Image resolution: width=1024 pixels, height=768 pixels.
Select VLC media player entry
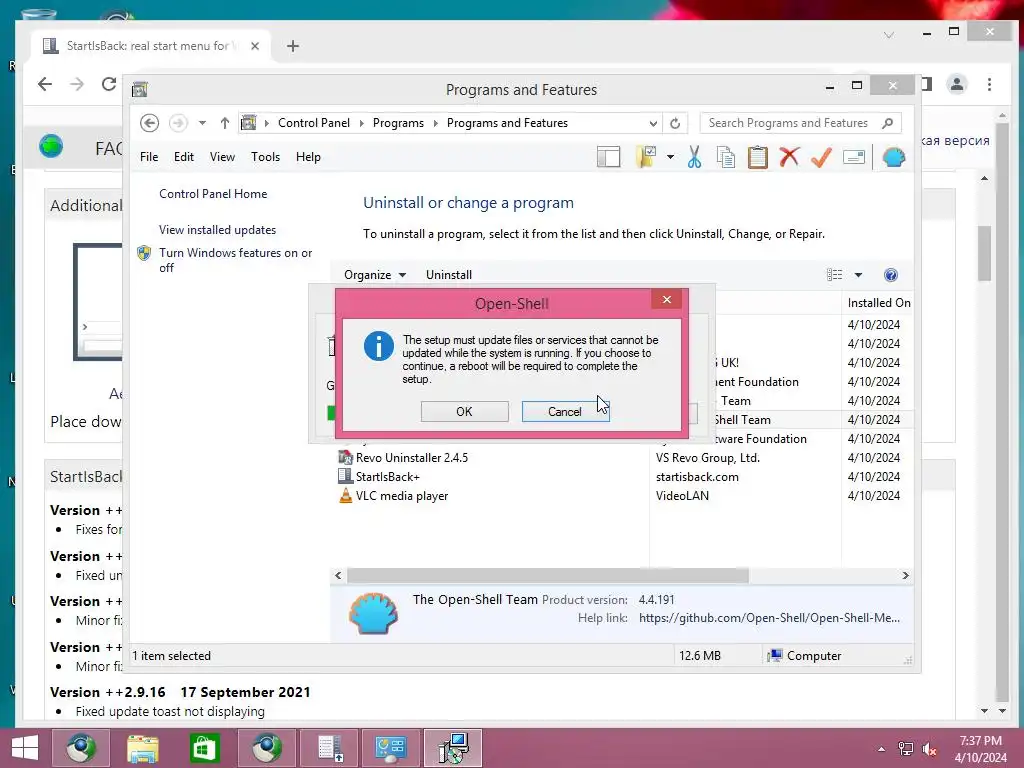click(402, 496)
